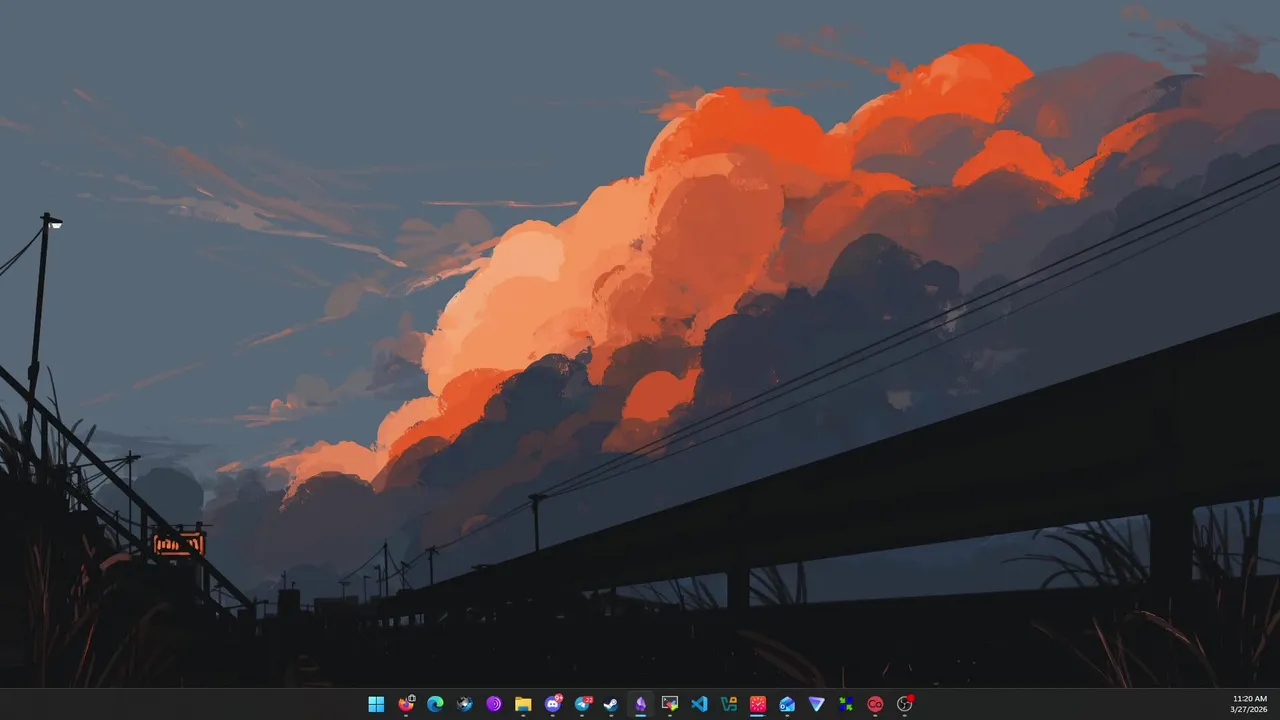
Task: Open Visual Studio Code from taskbar
Action: [x=699, y=704]
